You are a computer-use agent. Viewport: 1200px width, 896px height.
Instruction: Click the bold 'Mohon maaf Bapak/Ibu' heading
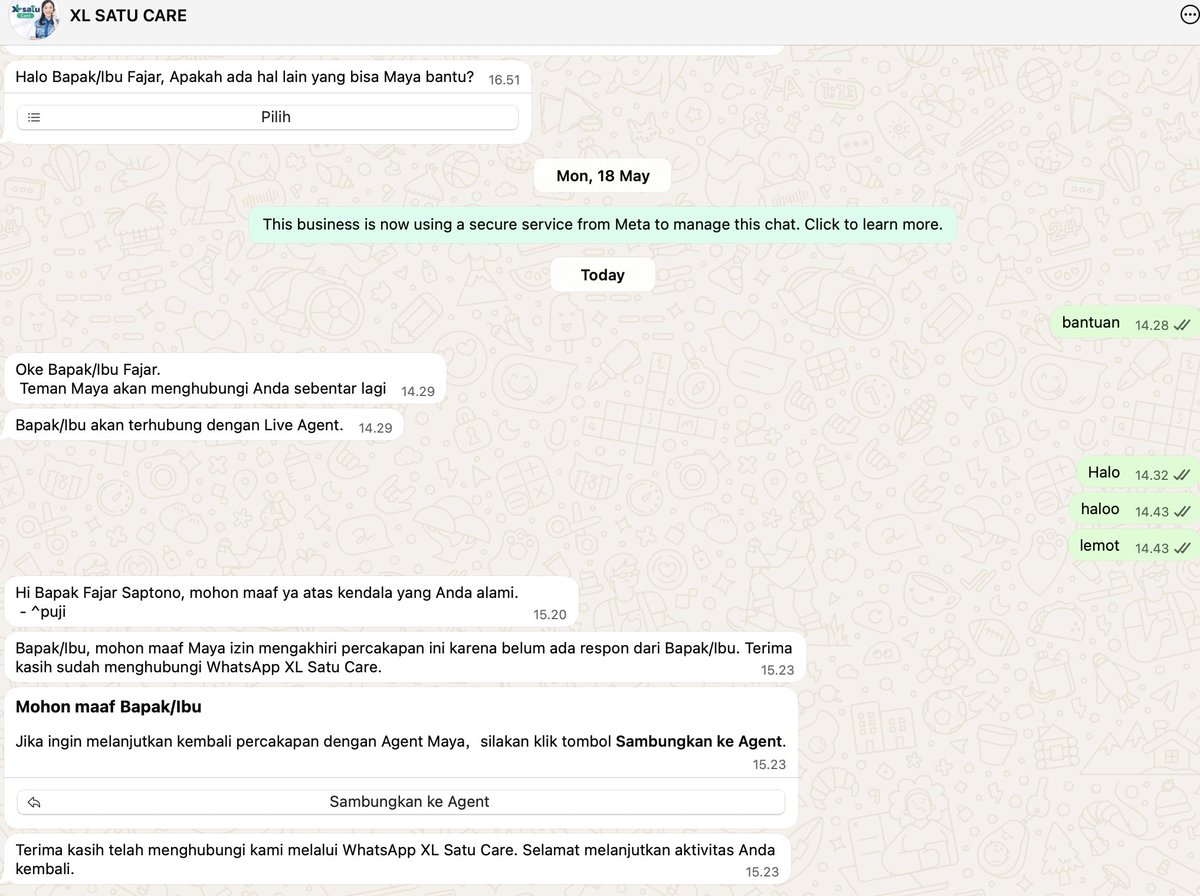click(x=109, y=707)
